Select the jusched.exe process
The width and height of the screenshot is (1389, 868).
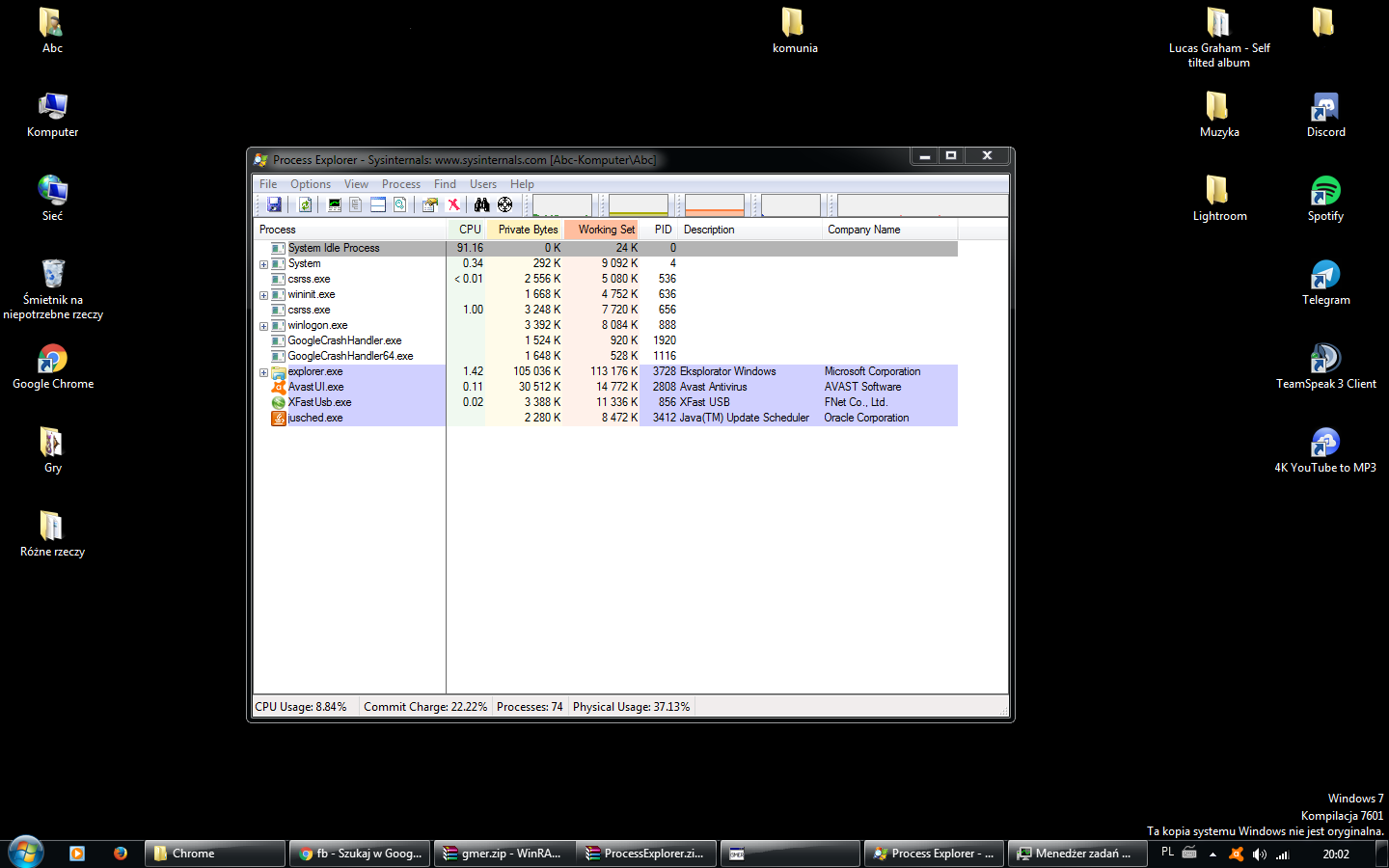[x=606, y=418]
